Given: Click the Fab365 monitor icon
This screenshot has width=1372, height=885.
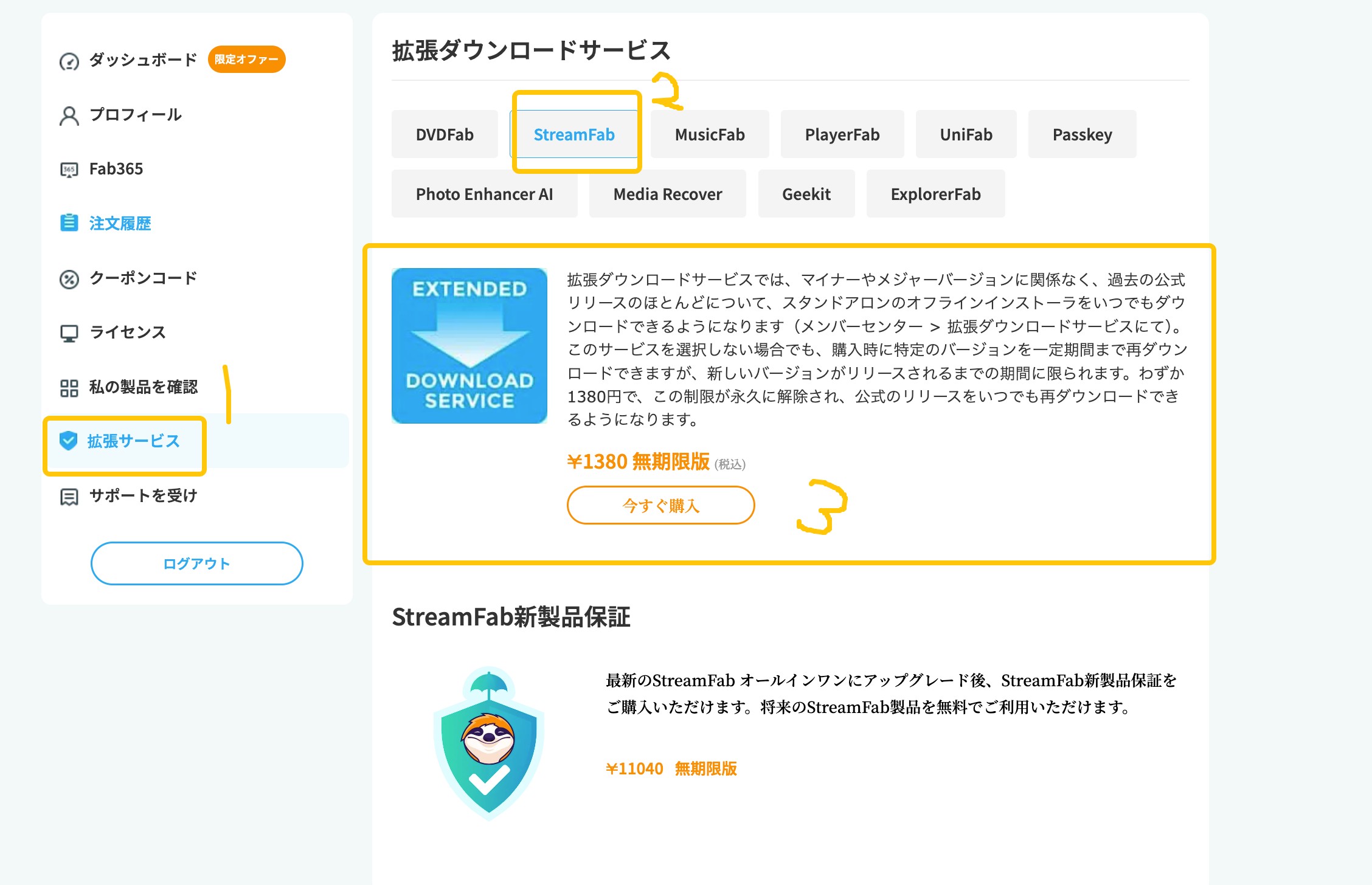Looking at the screenshot, I should click(x=69, y=170).
